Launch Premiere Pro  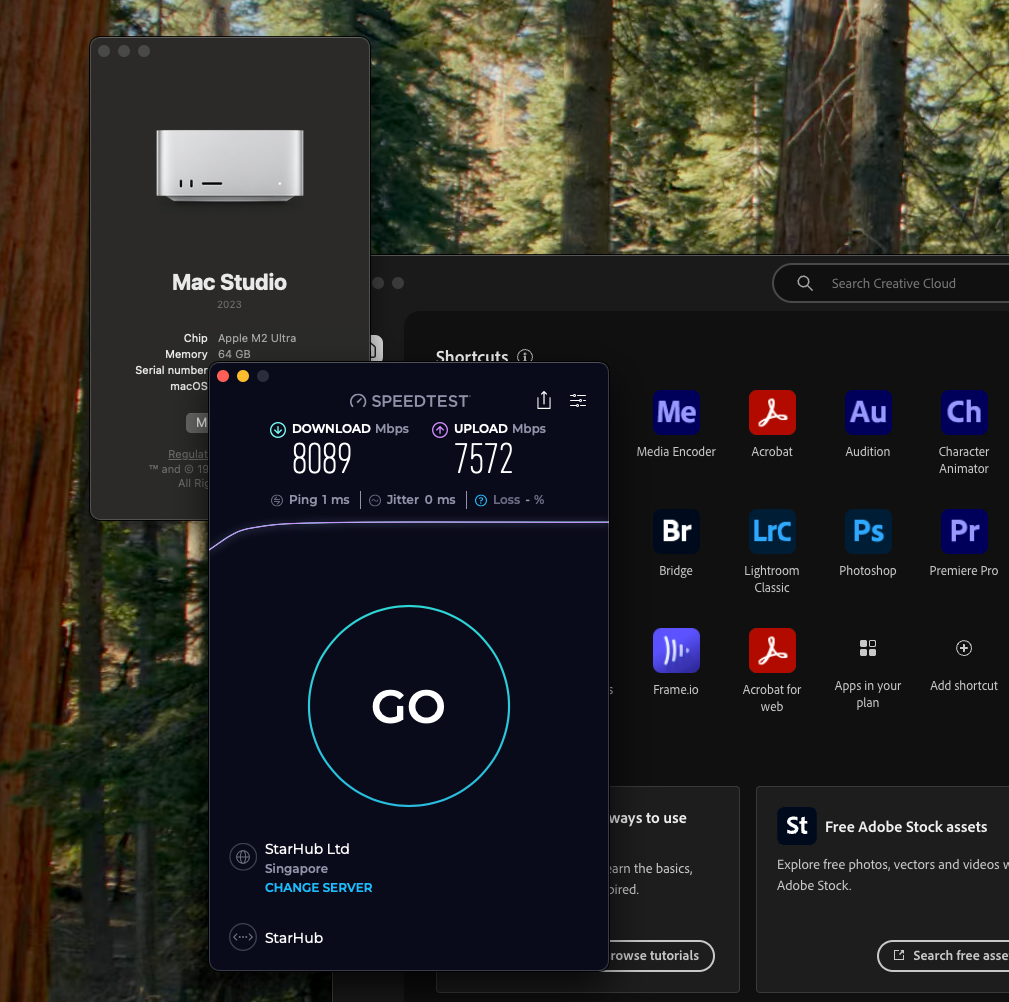[x=963, y=532]
